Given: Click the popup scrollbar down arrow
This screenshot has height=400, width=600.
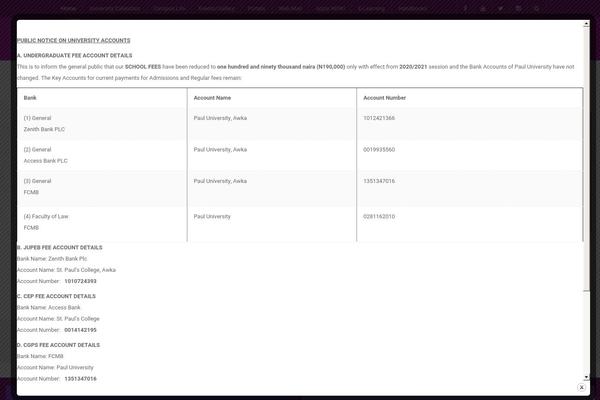Looking at the screenshot, I should (586, 377).
